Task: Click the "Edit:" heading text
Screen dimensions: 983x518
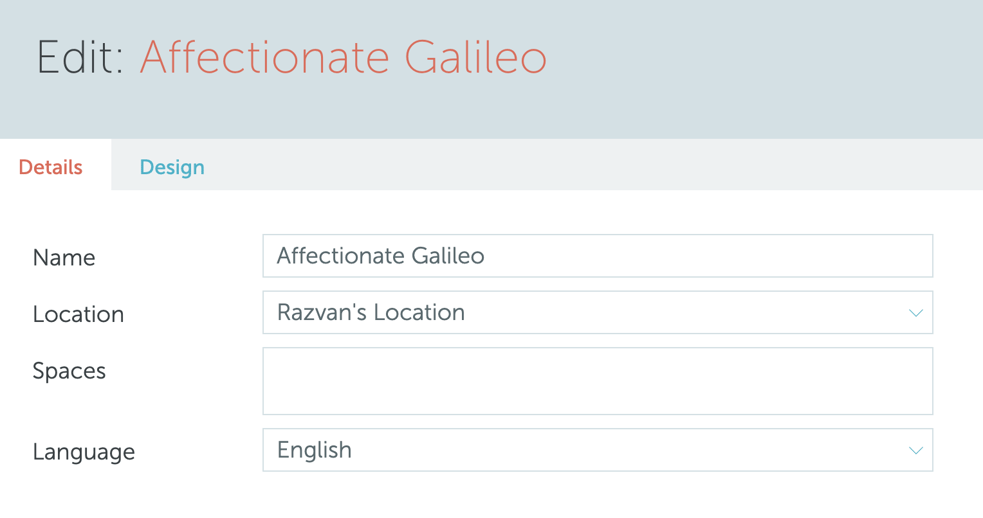Action: point(80,57)
